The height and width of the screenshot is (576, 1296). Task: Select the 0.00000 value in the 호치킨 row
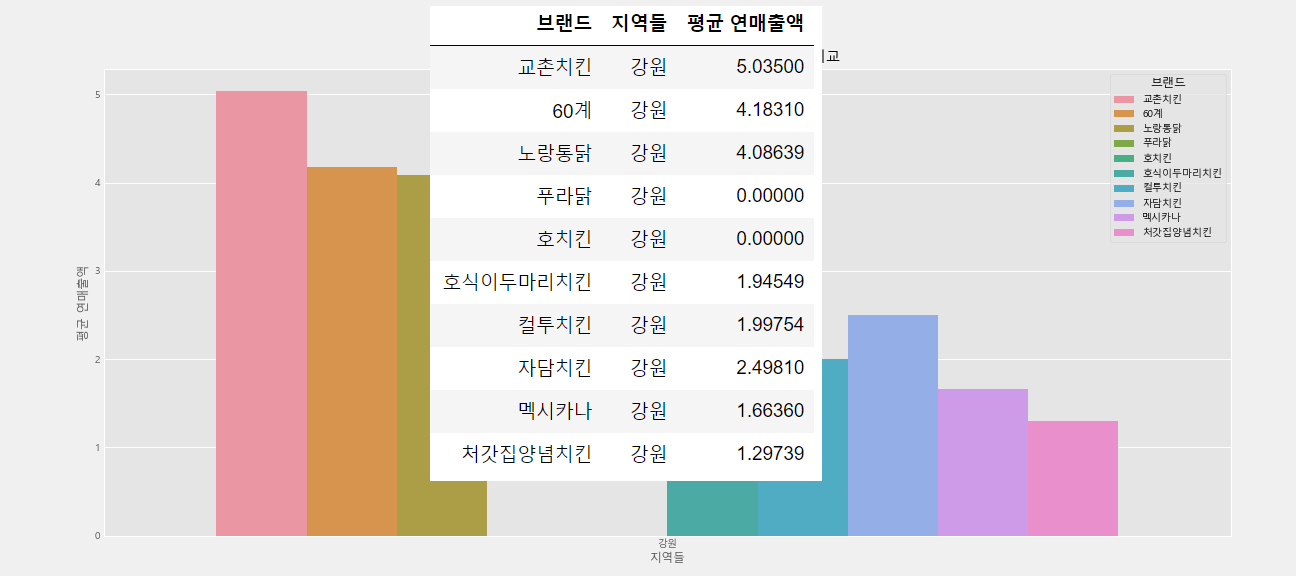pos(770,239)
